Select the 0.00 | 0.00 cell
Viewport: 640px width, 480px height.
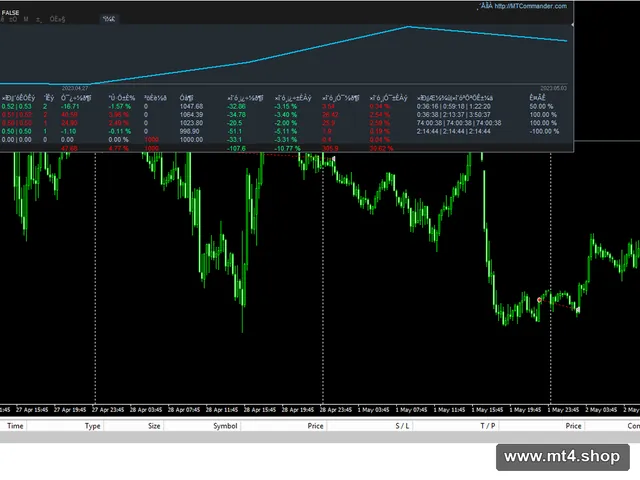pos(16,140)
